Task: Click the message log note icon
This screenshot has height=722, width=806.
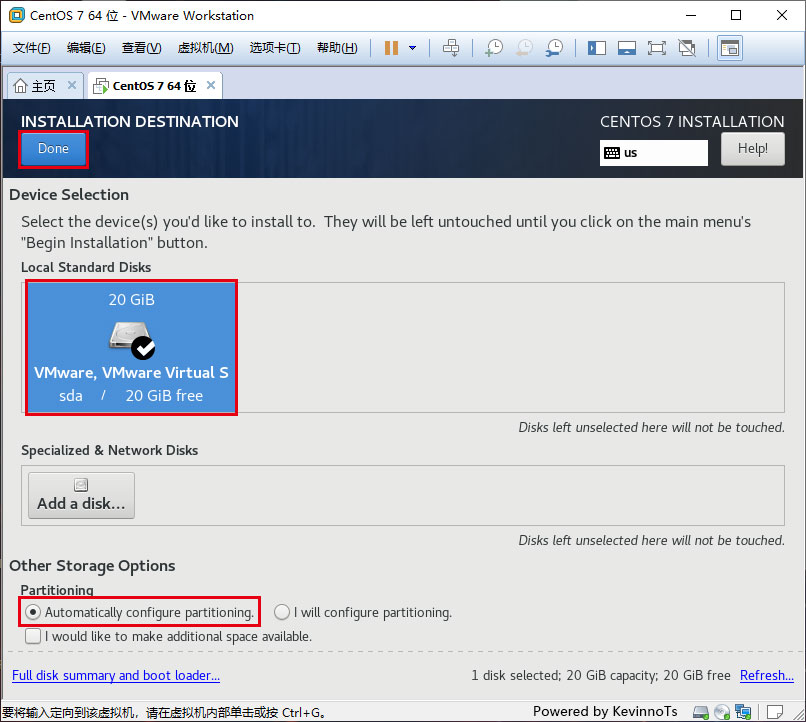Action: 774,712
